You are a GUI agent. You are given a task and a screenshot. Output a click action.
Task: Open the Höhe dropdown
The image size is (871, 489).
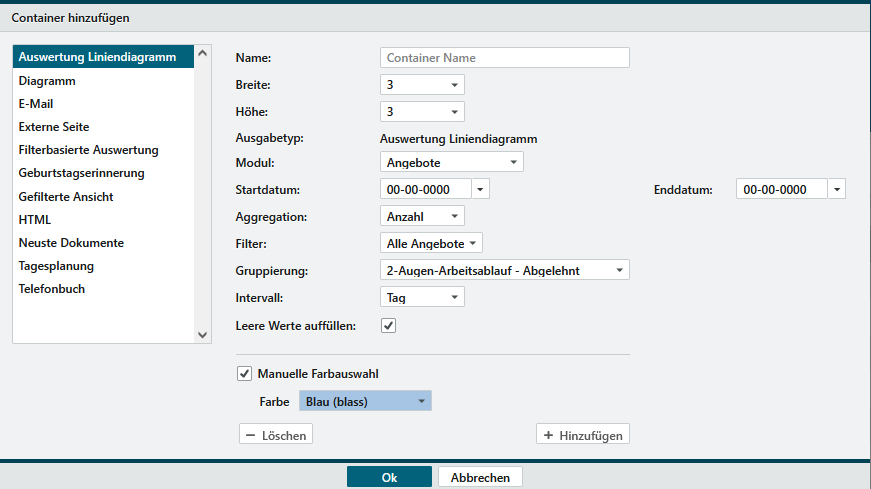tap(422, 111)
